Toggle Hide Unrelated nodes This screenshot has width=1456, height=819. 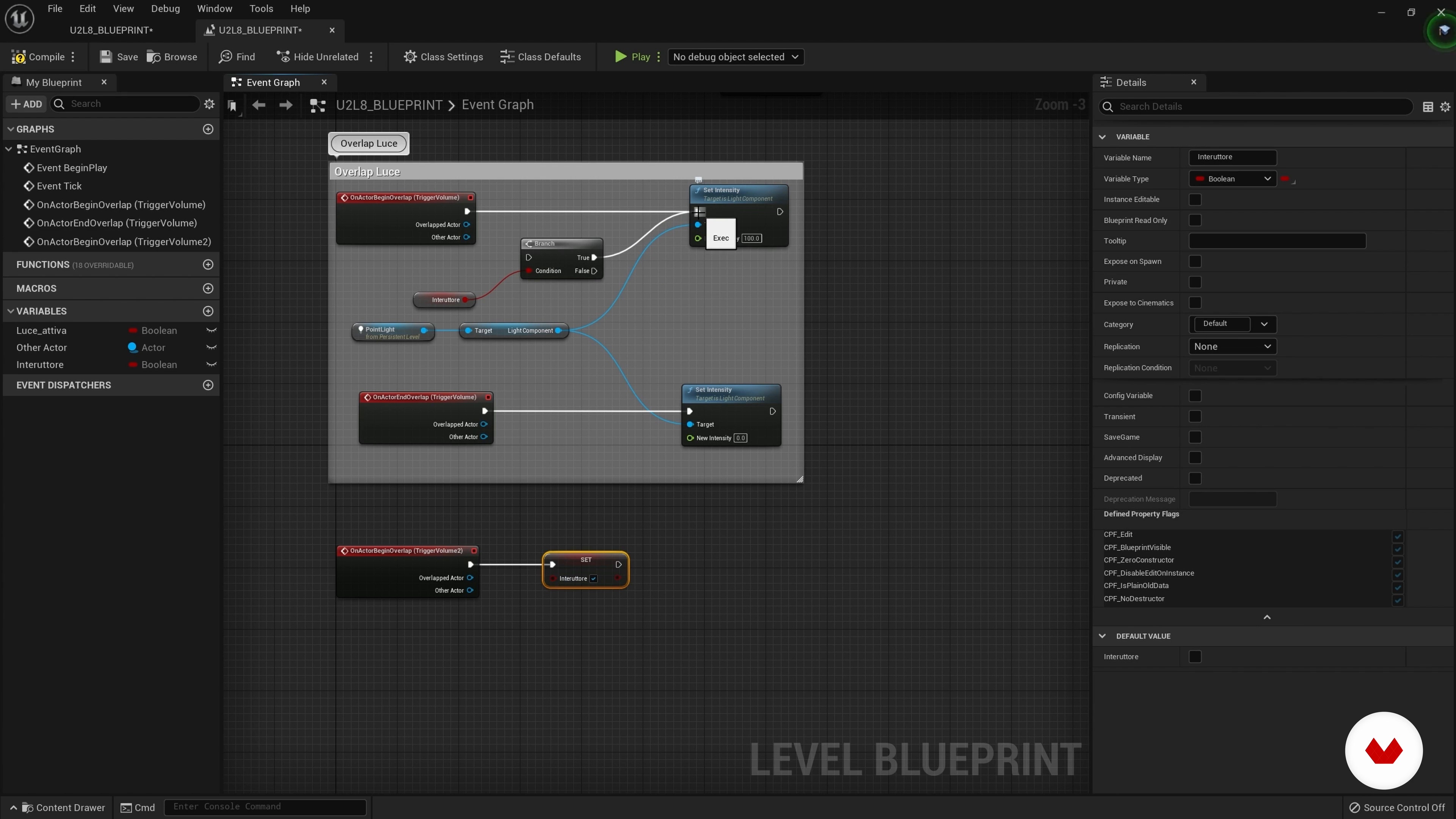(317, 56)
